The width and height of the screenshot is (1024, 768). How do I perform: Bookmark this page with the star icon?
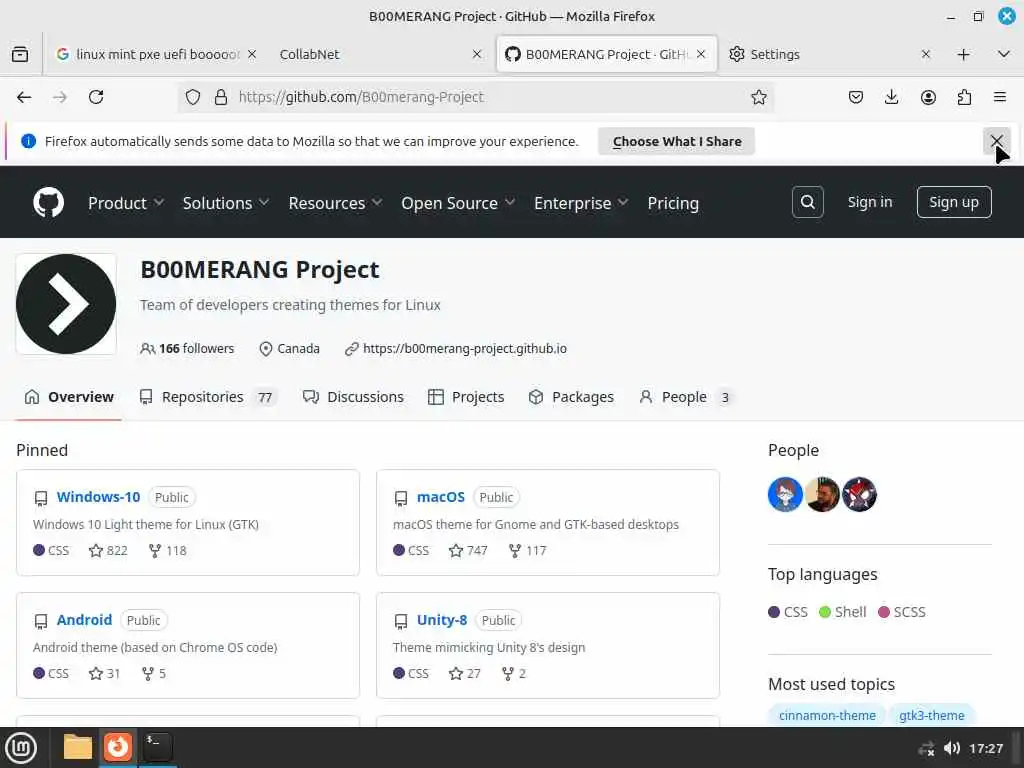click(x=759, y=97)
